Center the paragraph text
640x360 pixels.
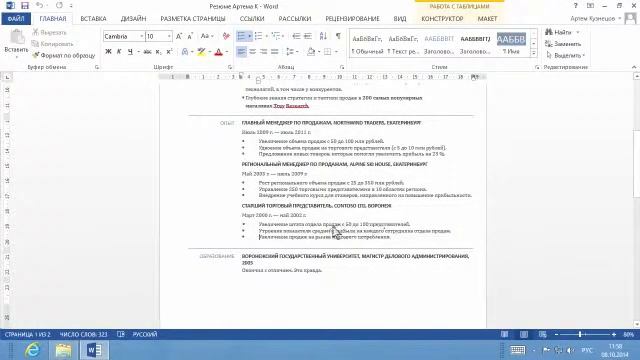click(253, 52)
